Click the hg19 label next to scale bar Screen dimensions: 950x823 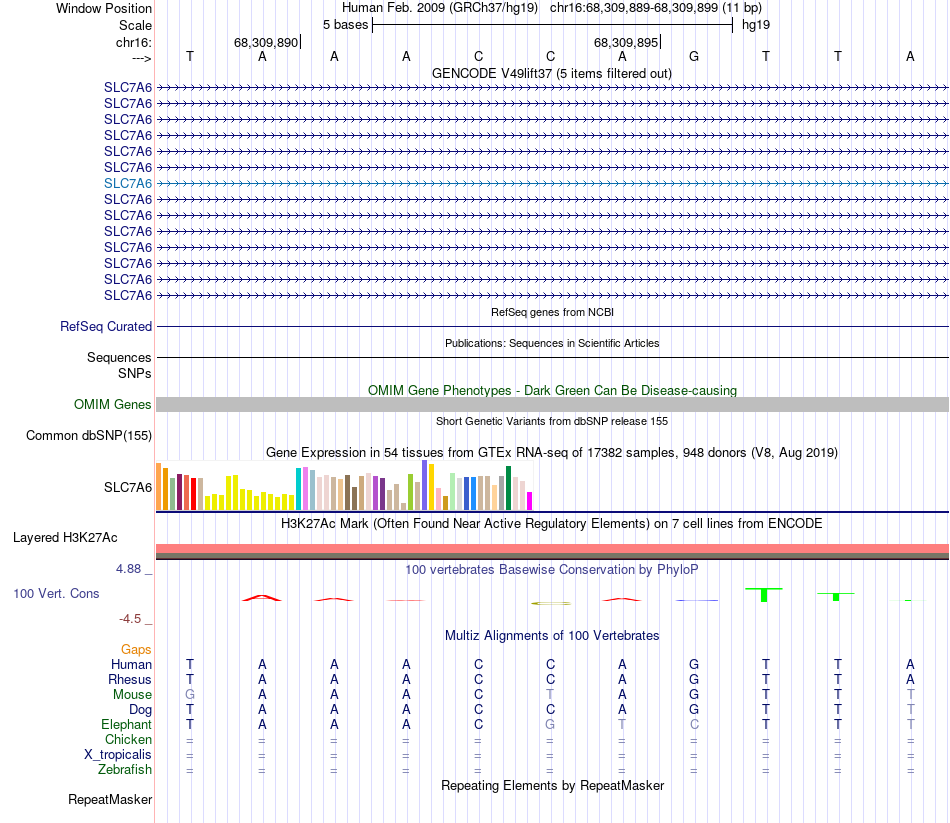pos(756,25)
